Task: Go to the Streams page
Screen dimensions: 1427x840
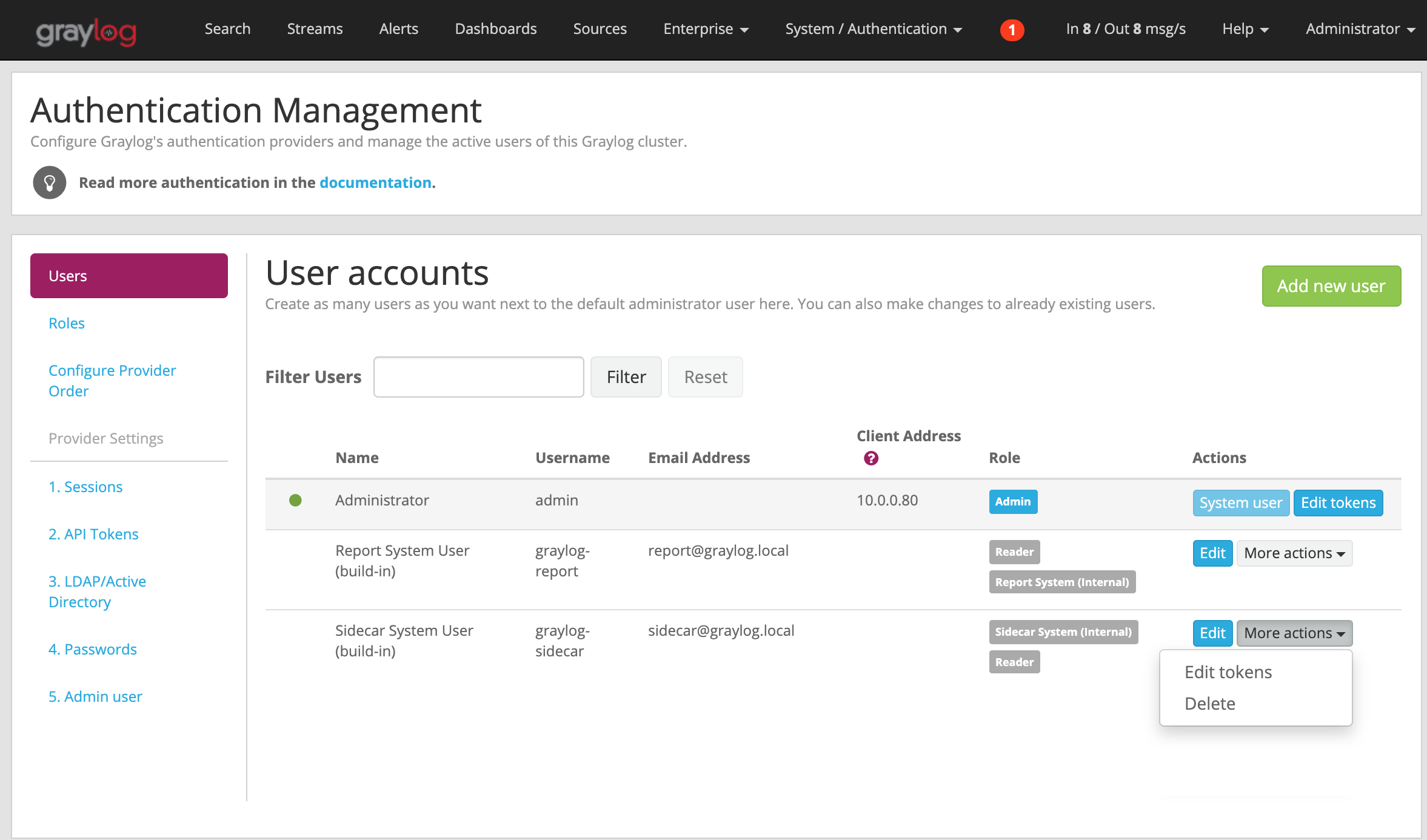Action: pyautogui.click(x=315, y=29)
